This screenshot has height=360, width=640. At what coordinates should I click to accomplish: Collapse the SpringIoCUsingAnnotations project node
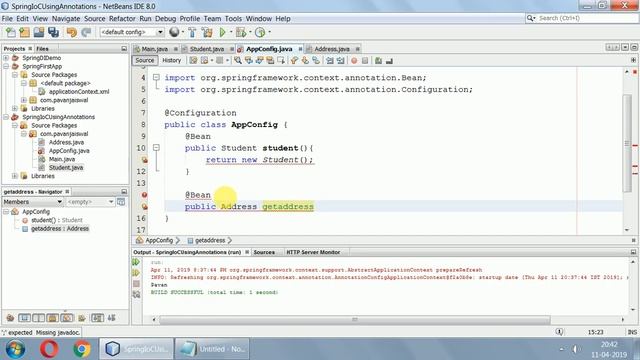click(x=6, y=117)
